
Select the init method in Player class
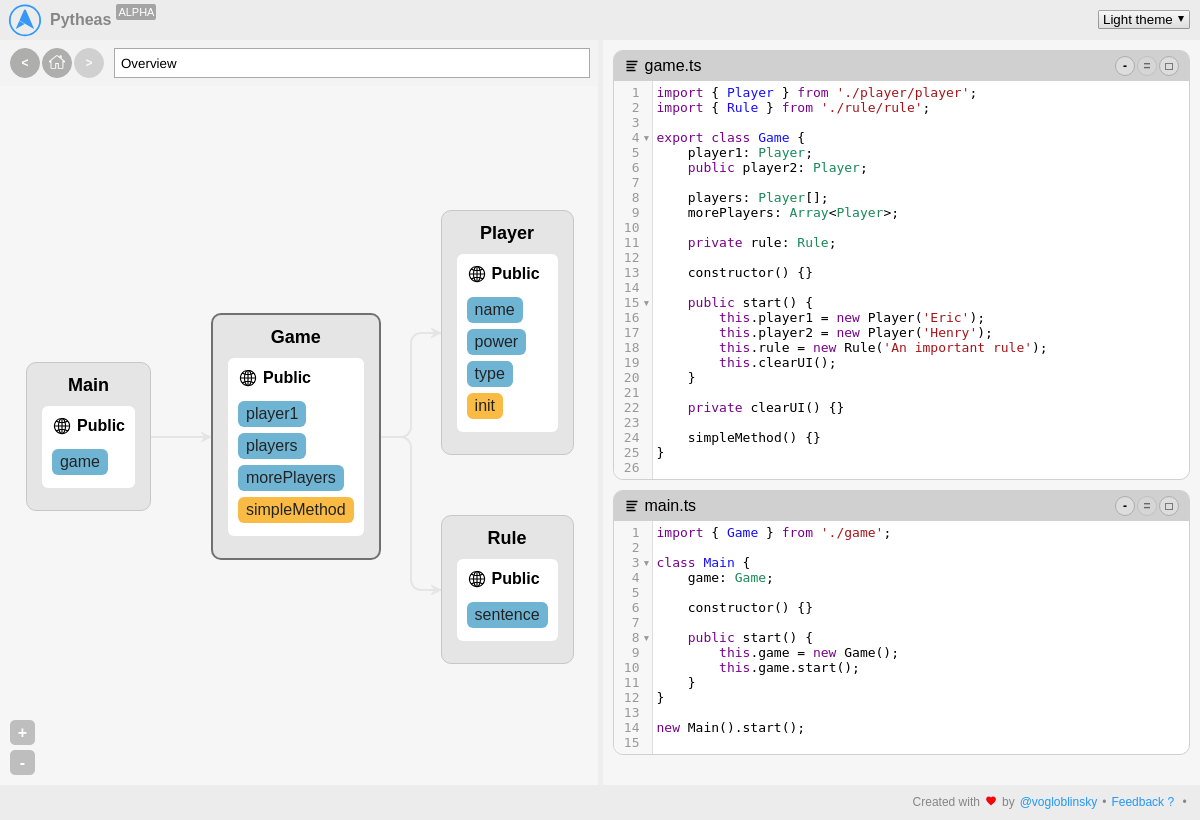[x=484, y=405]
